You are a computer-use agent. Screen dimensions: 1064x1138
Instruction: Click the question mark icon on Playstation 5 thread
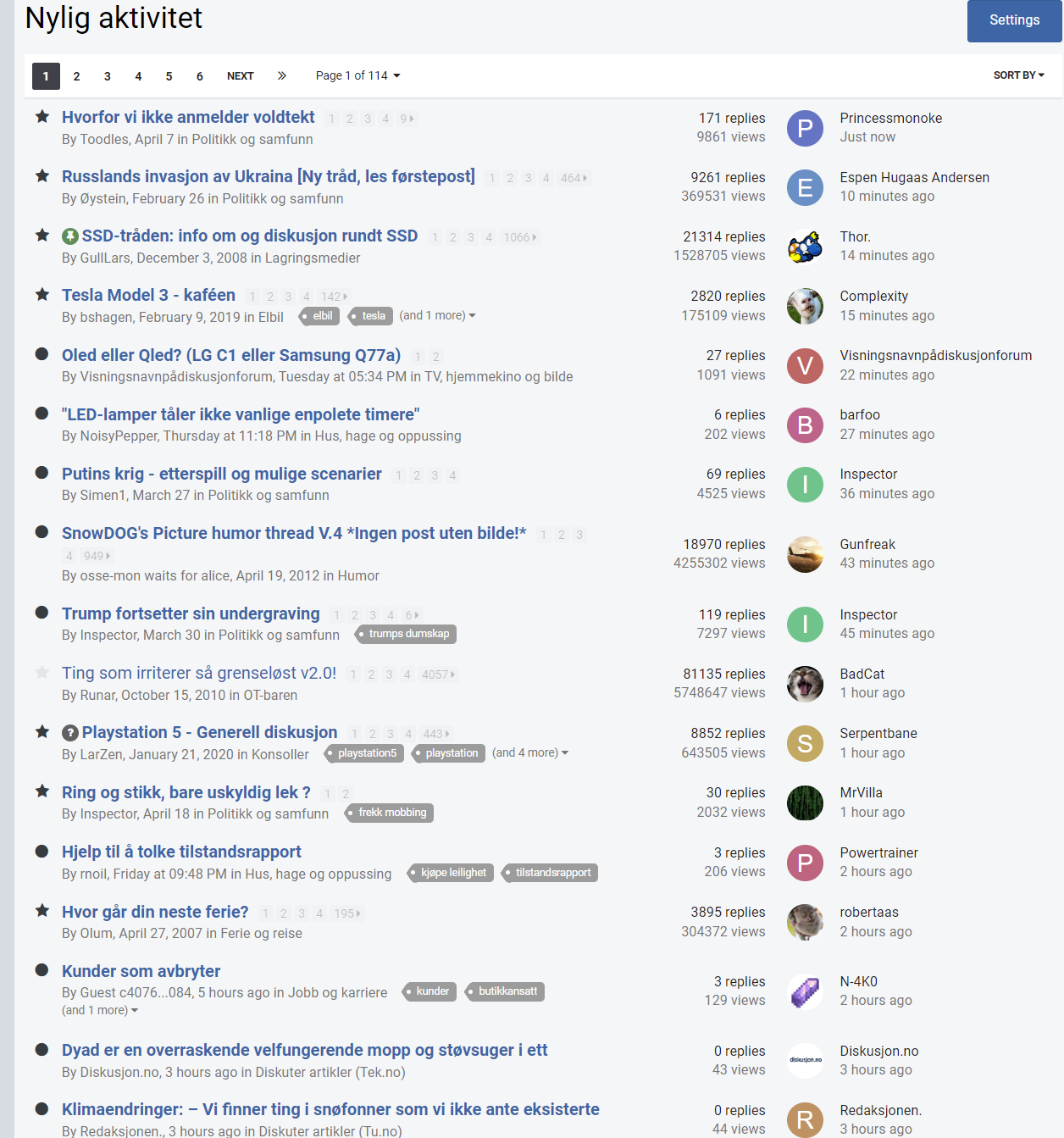coord(70,733)
